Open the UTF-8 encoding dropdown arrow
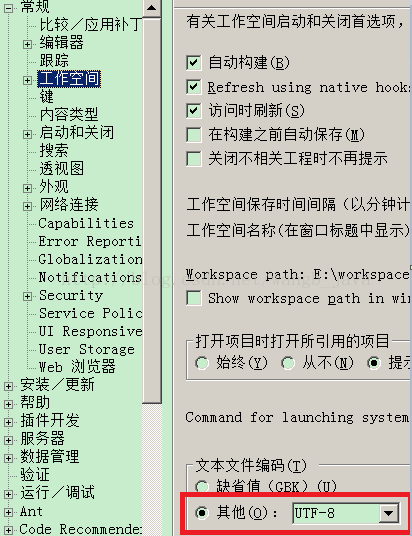Viewport: 412px width, 536px height. [389, 513]
